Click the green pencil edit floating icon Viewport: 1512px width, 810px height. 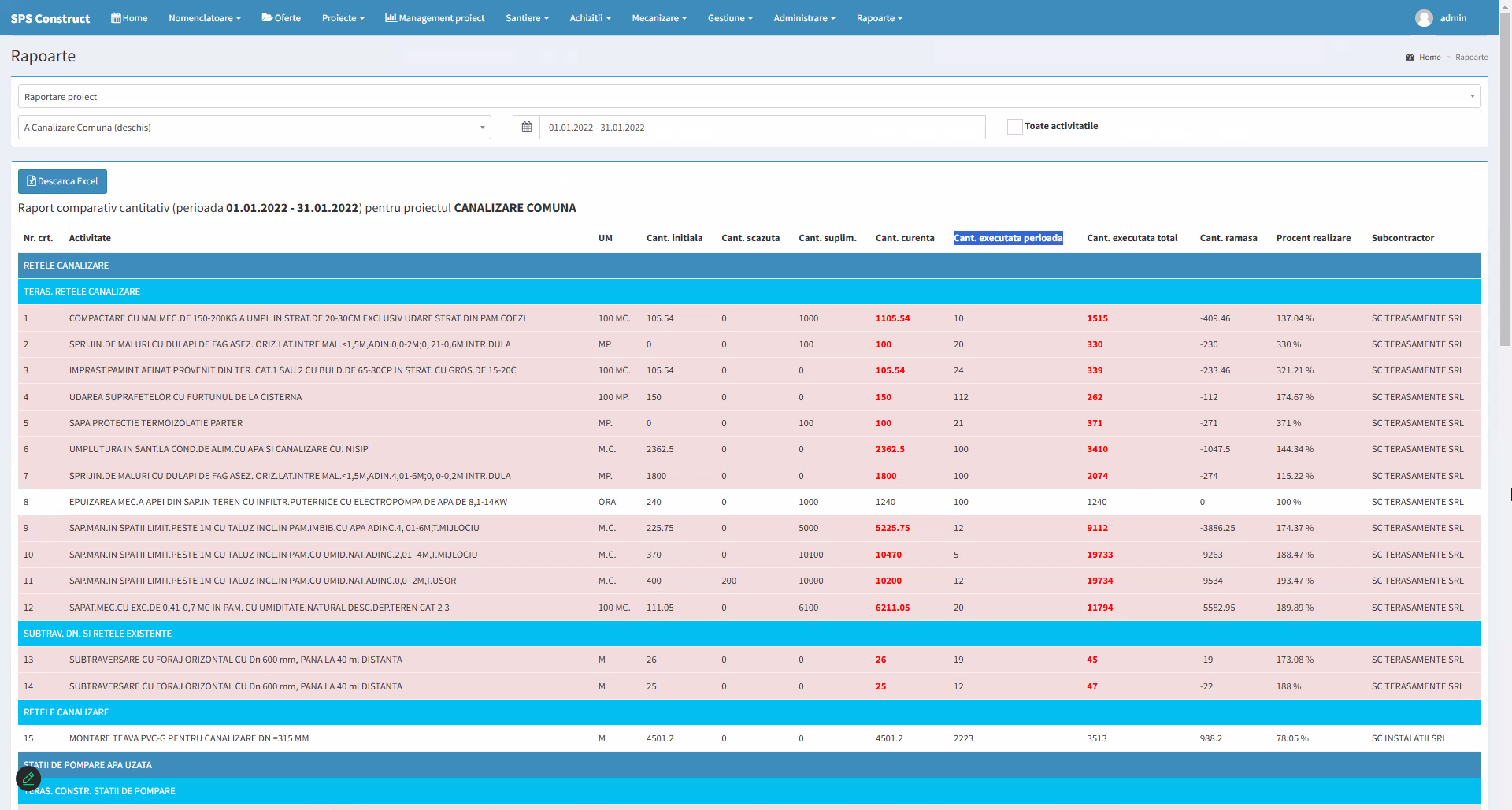(28, 778)
